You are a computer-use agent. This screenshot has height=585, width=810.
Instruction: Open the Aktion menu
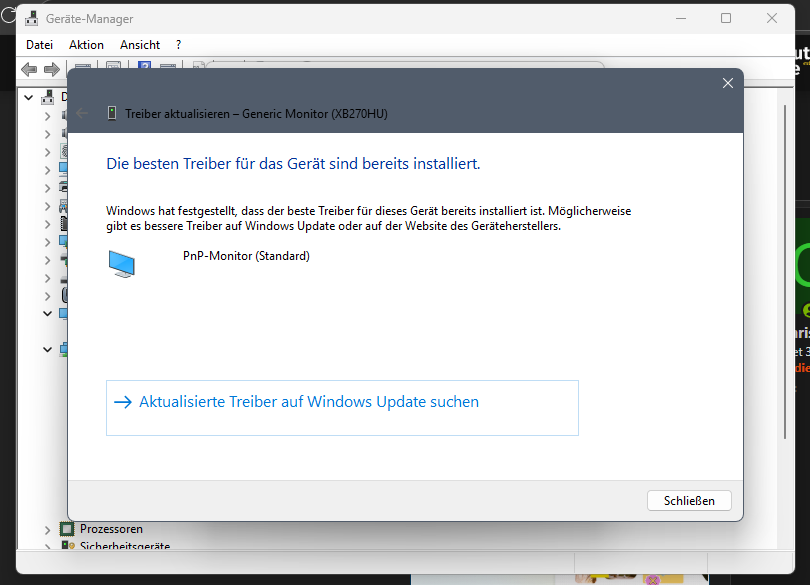pyautogui.click(x=86, y=45)
